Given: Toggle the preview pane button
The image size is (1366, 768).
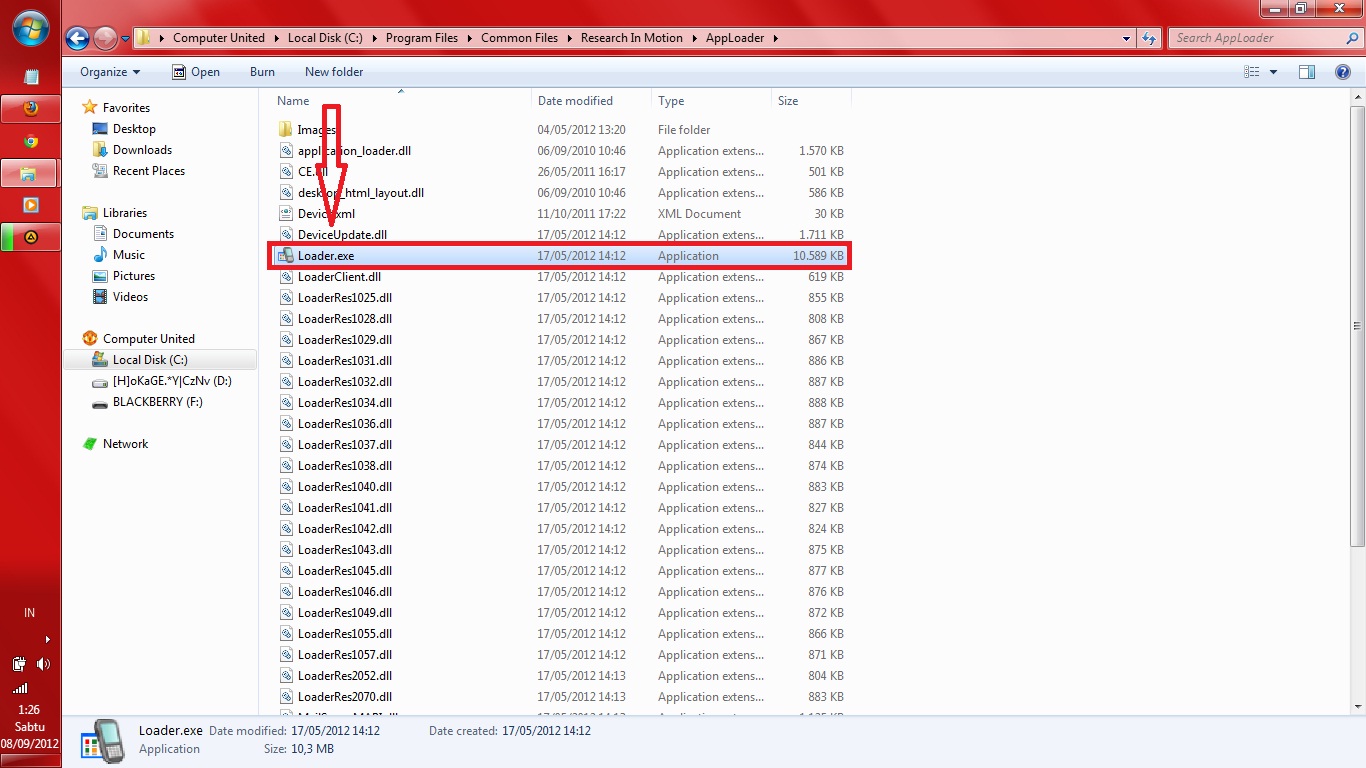Looking at the screenshot, I should (1306, 72).
